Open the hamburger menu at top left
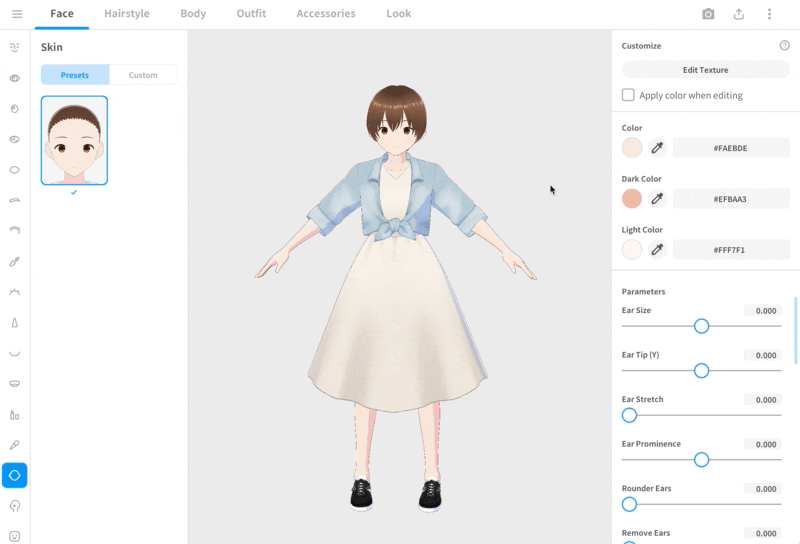 coord(16,14)
